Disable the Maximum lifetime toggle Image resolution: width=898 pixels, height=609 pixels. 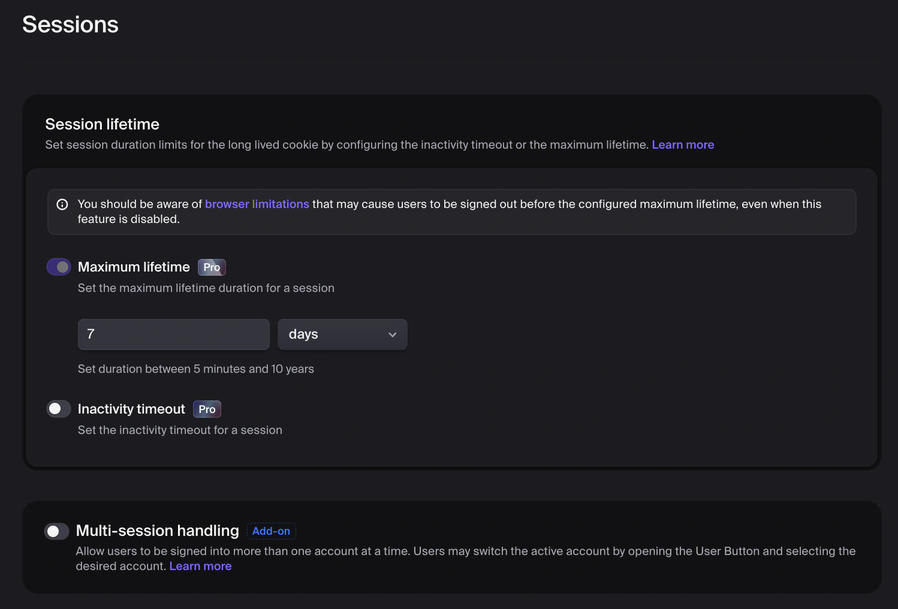click(57, 267)
